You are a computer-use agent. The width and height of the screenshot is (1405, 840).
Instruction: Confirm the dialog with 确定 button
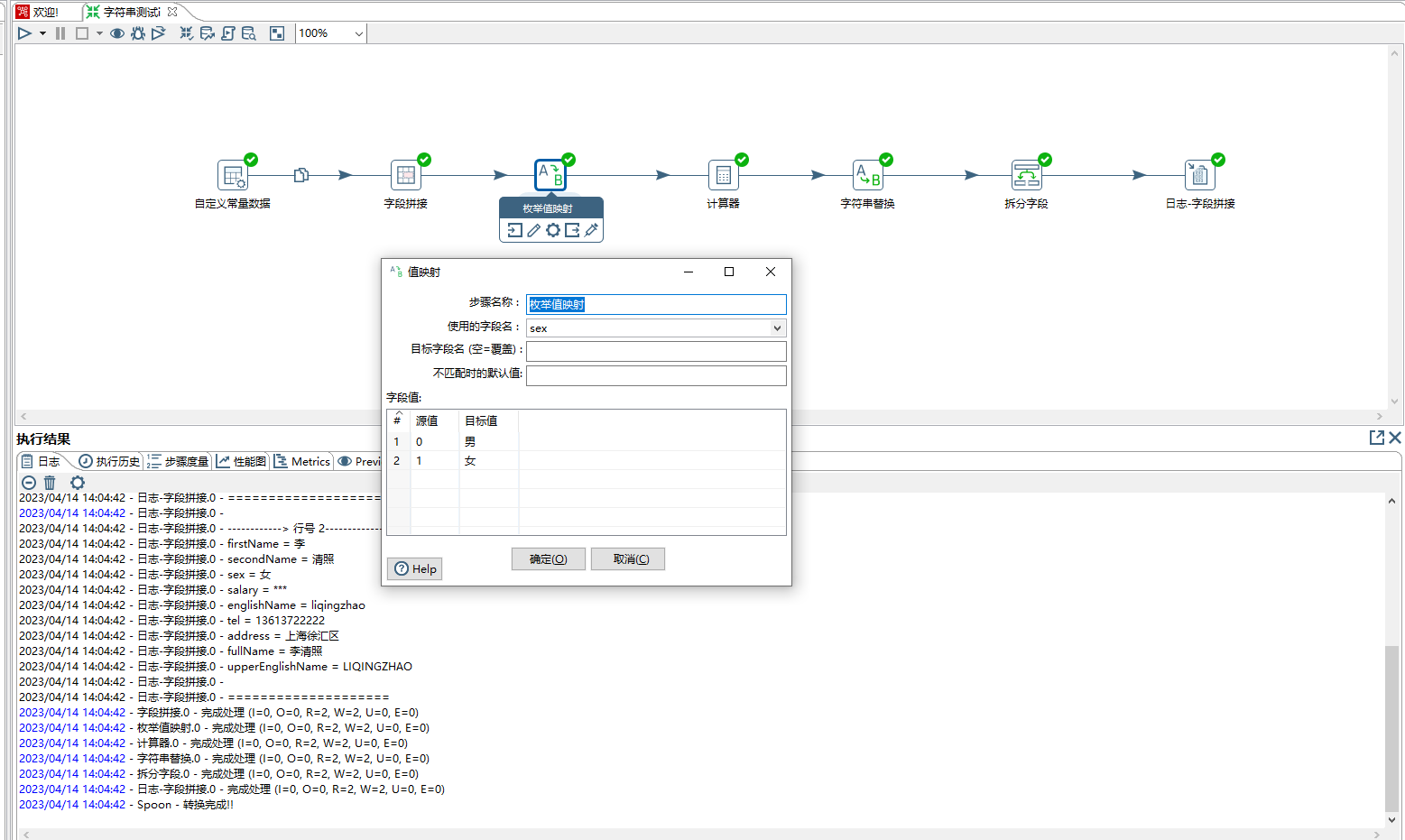(548, 559)
